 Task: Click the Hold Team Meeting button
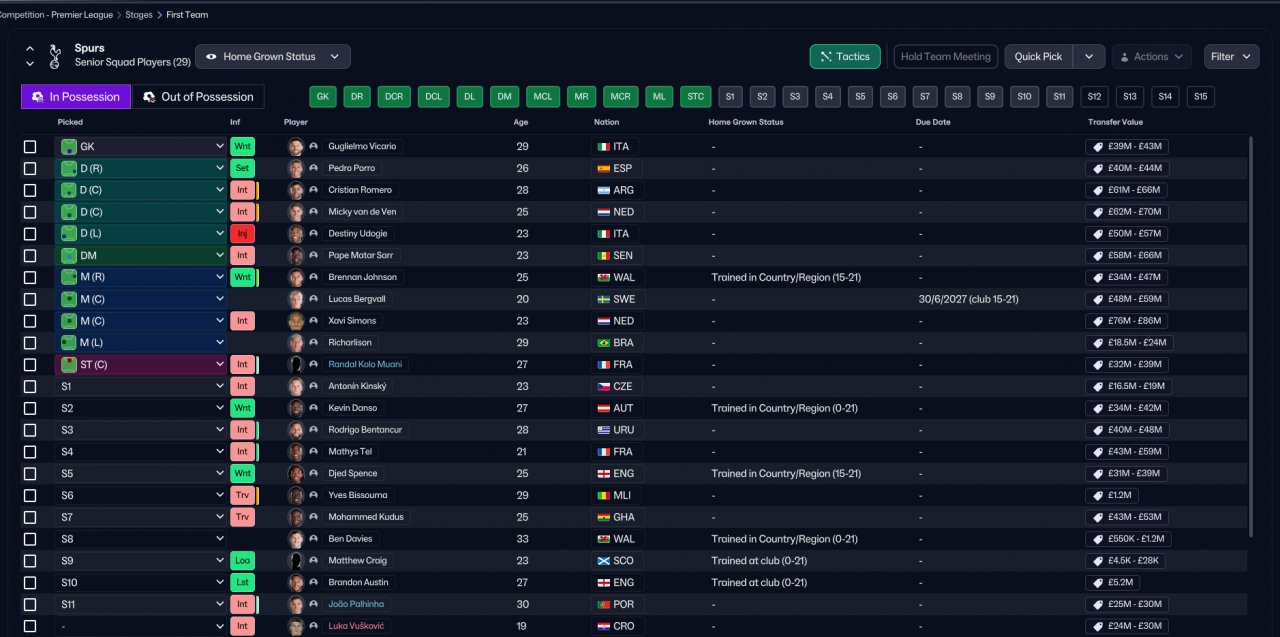(945, 57)
